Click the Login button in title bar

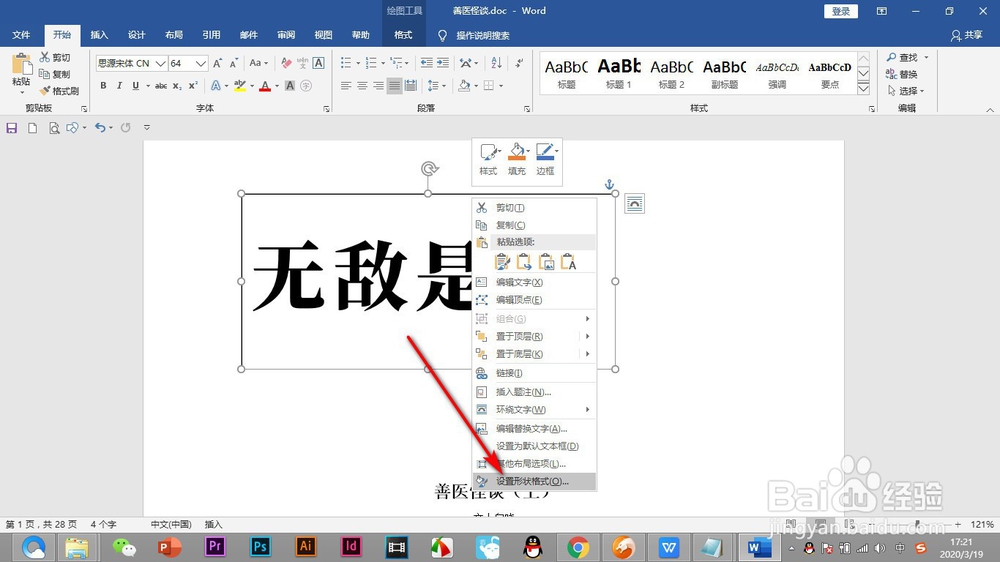tap(841, 11)
